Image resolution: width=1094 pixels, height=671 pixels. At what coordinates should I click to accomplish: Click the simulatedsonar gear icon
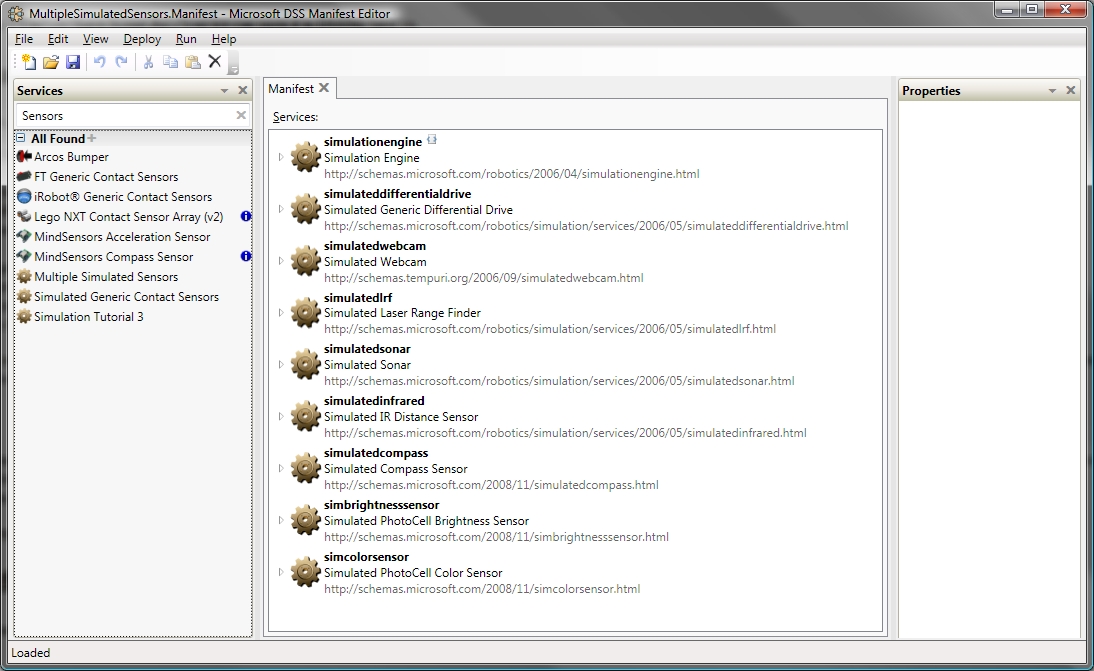pos(305,364)
